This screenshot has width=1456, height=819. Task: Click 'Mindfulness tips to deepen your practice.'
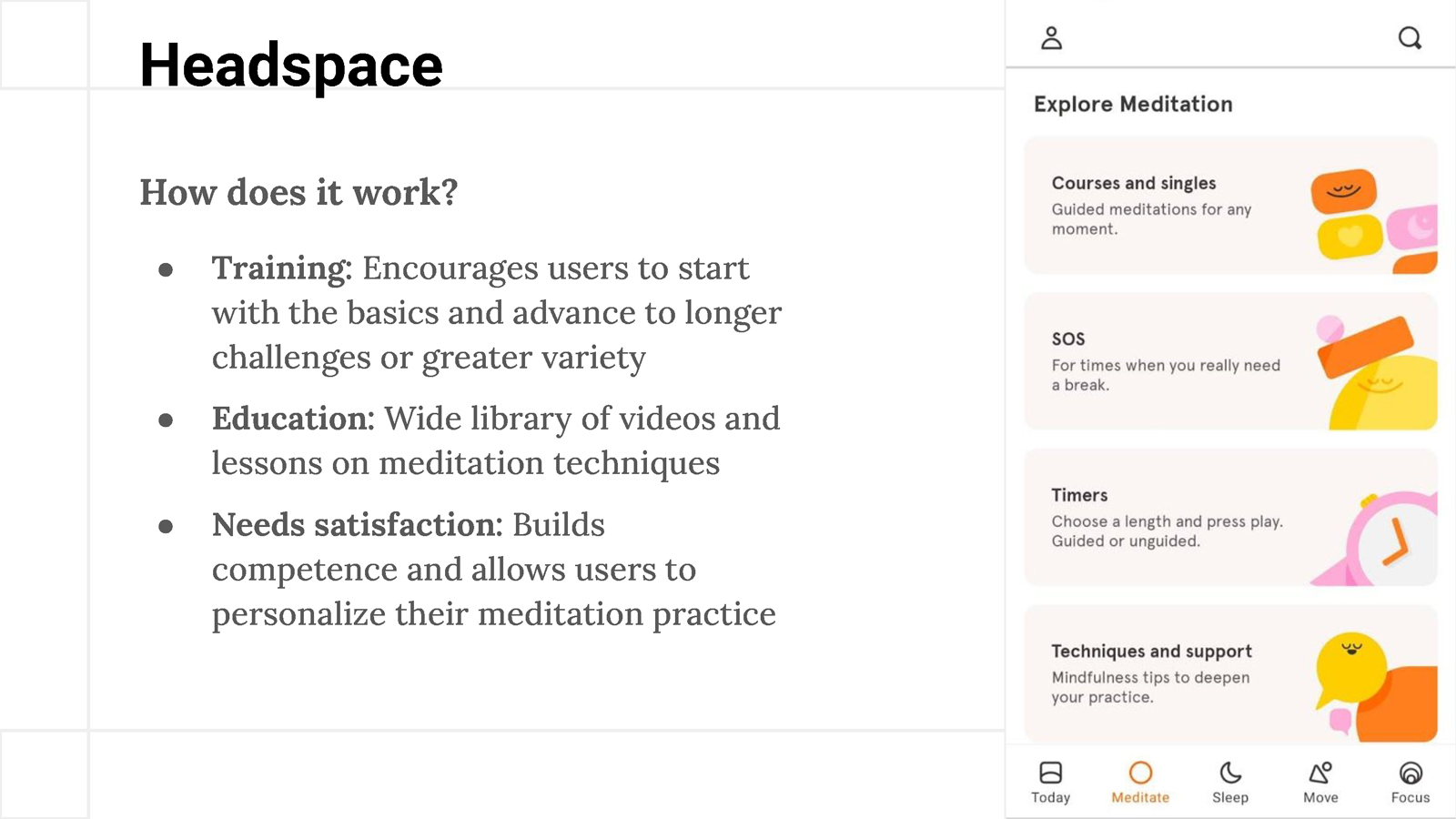pos(1150,687)
